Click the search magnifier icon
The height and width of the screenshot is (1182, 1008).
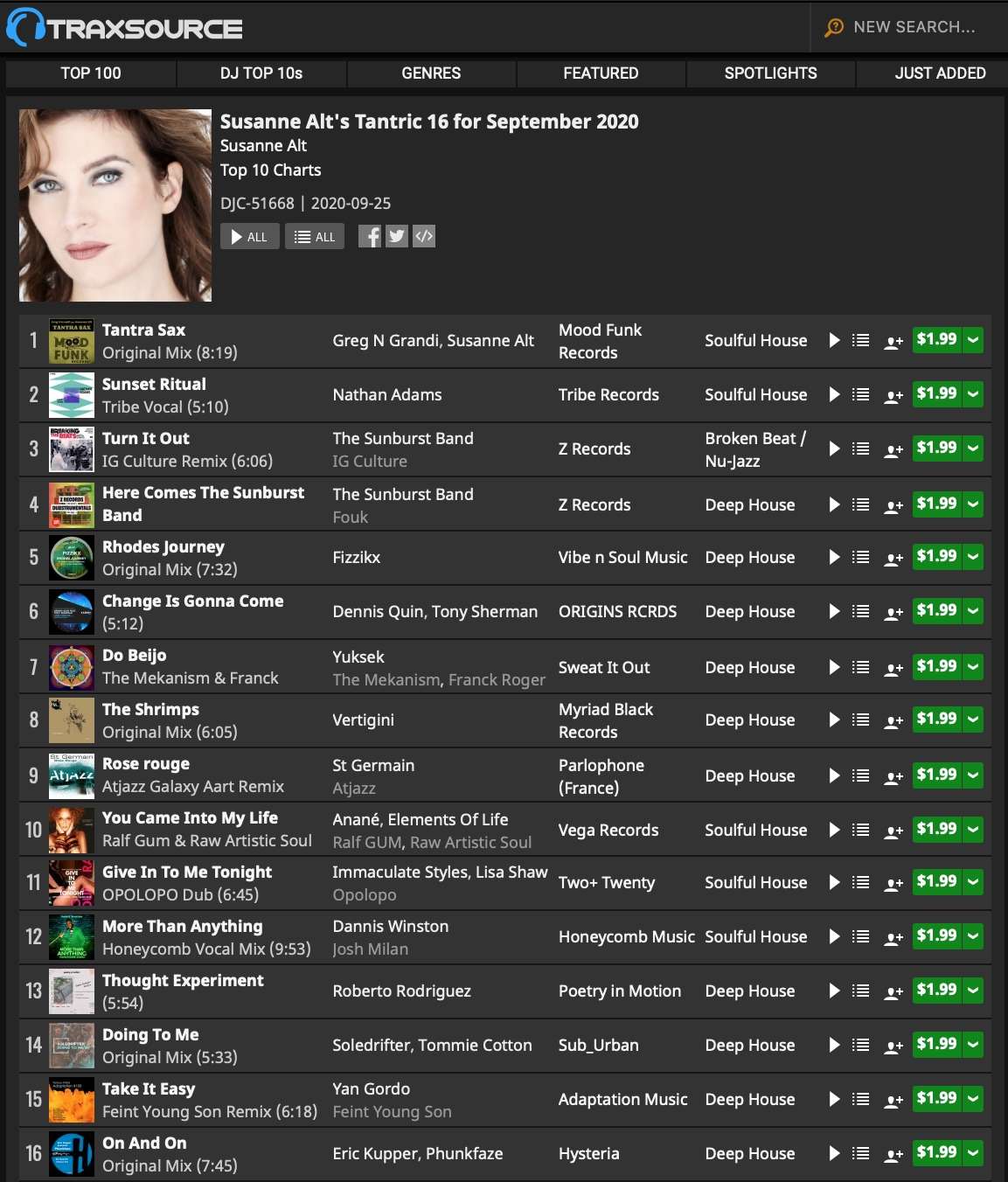click(834, 27)
